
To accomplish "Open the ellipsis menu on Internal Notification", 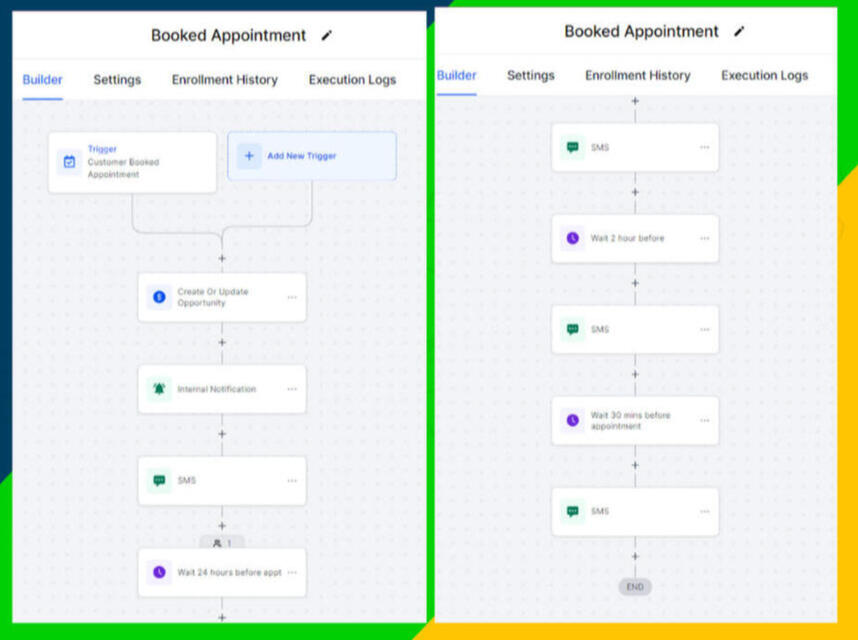I will pos(293,388).
